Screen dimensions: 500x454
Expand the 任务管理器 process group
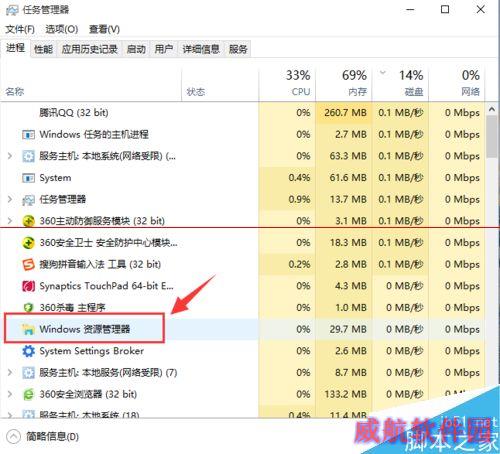click(x=10, y=199)
